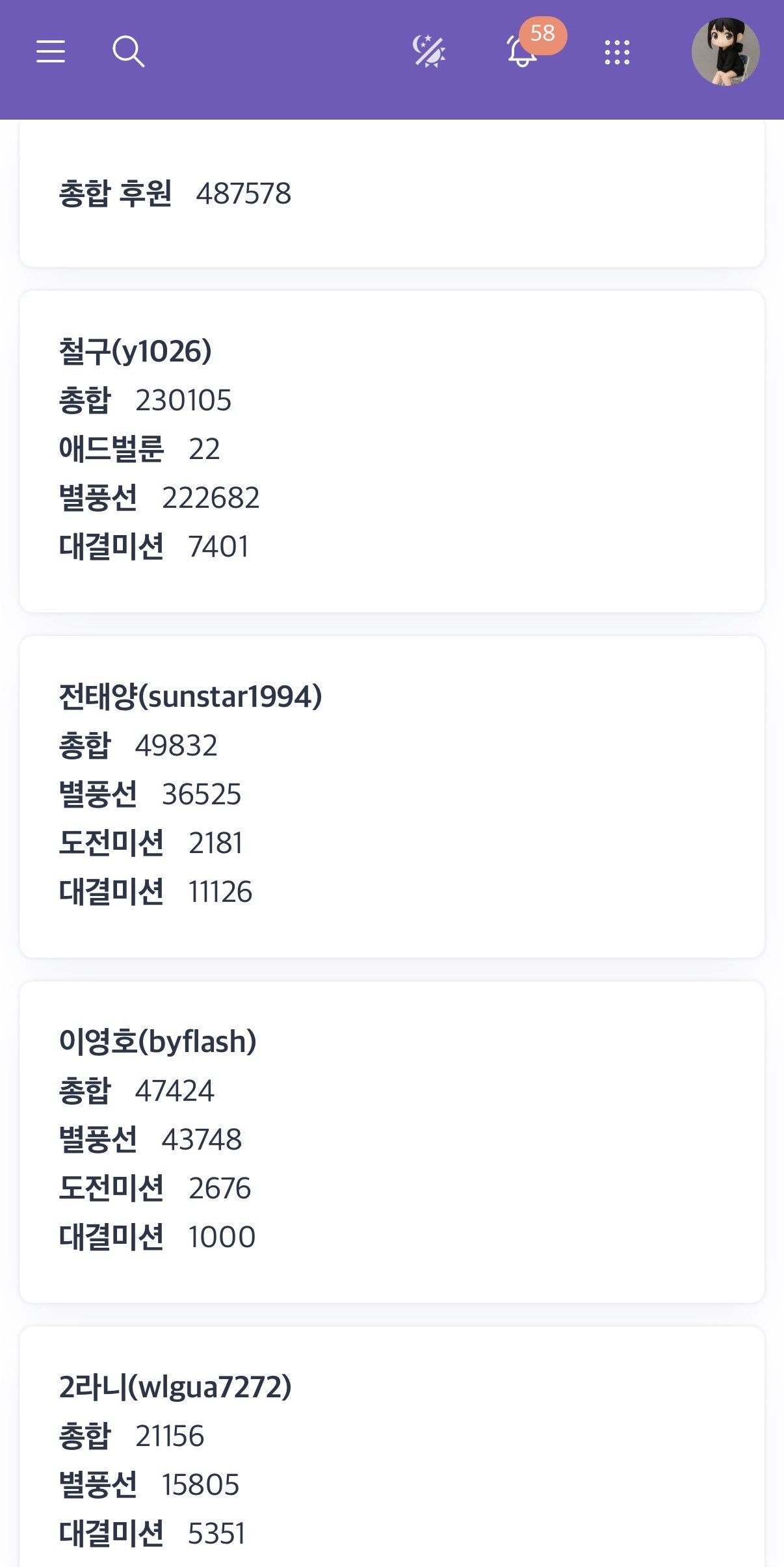Open the apps grid menu

[x=617, y=52]
